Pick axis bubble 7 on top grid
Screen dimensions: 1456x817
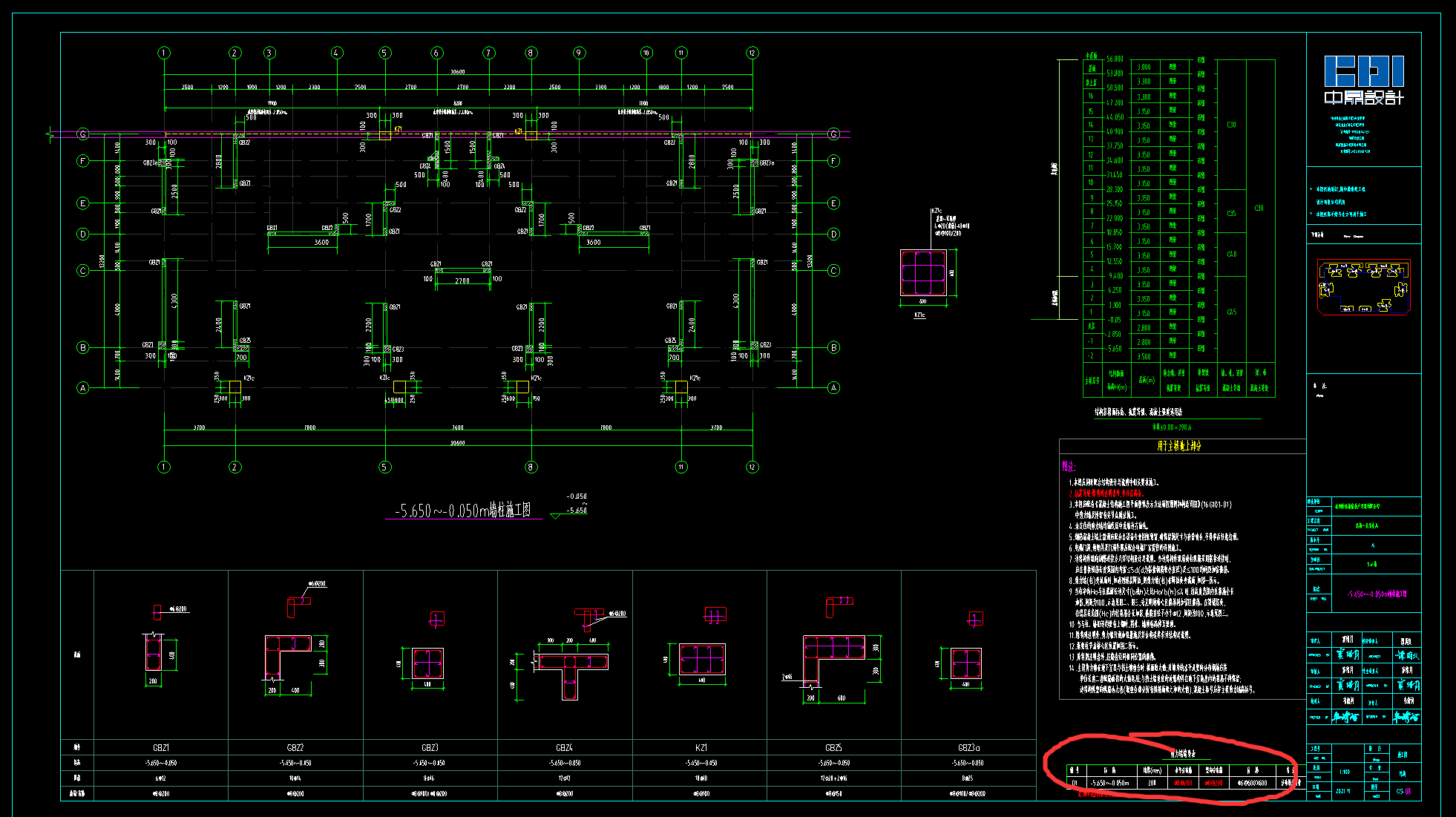488,53
